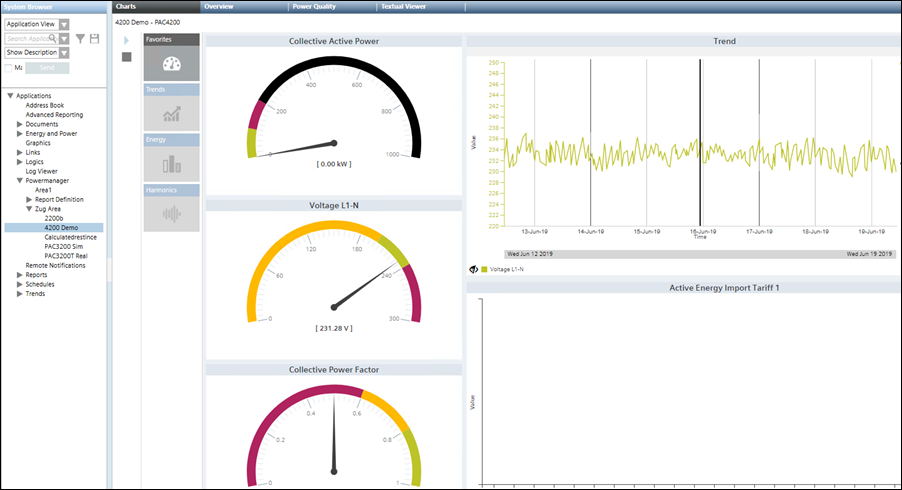902x490 pixels.
Task: Click the save disk icon in System Browser
Action: 94,39
